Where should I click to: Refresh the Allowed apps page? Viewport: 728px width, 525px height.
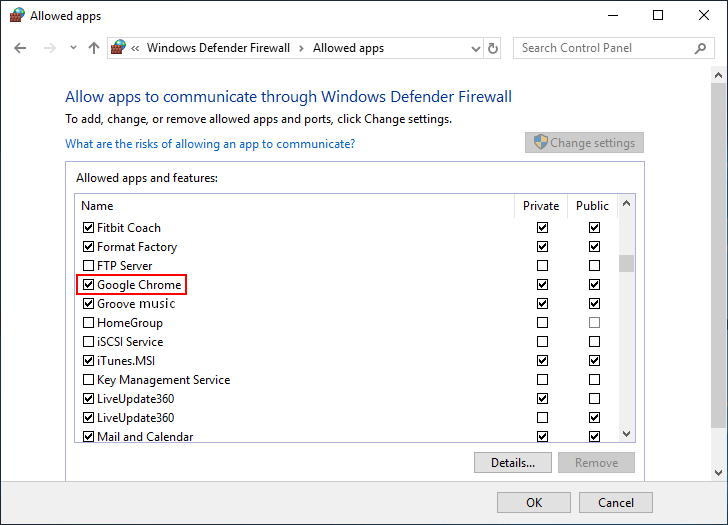[493, 48]
